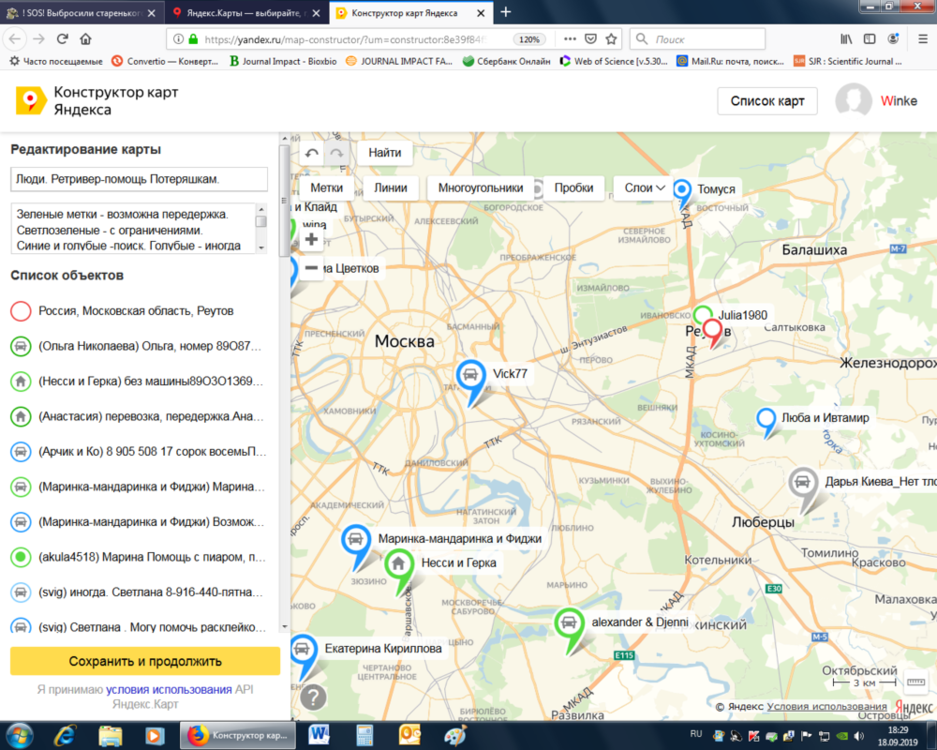Enable the Линии line drawing mode
The image size is (937, 750).
390,187
